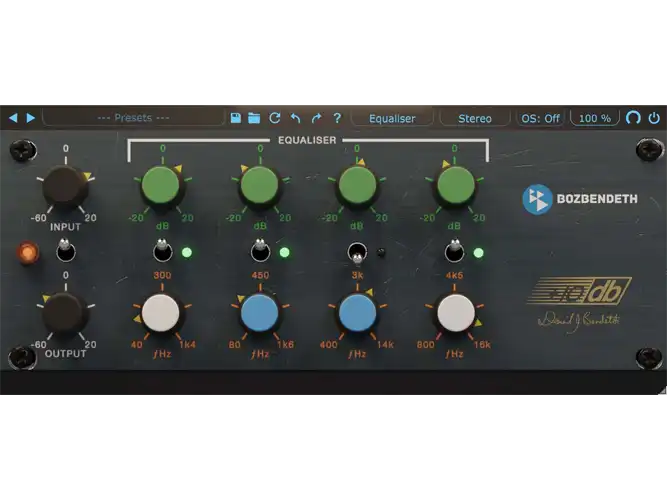Click the 1k6 maximum label on band two

pyautogui.click(x=285, y=345)
